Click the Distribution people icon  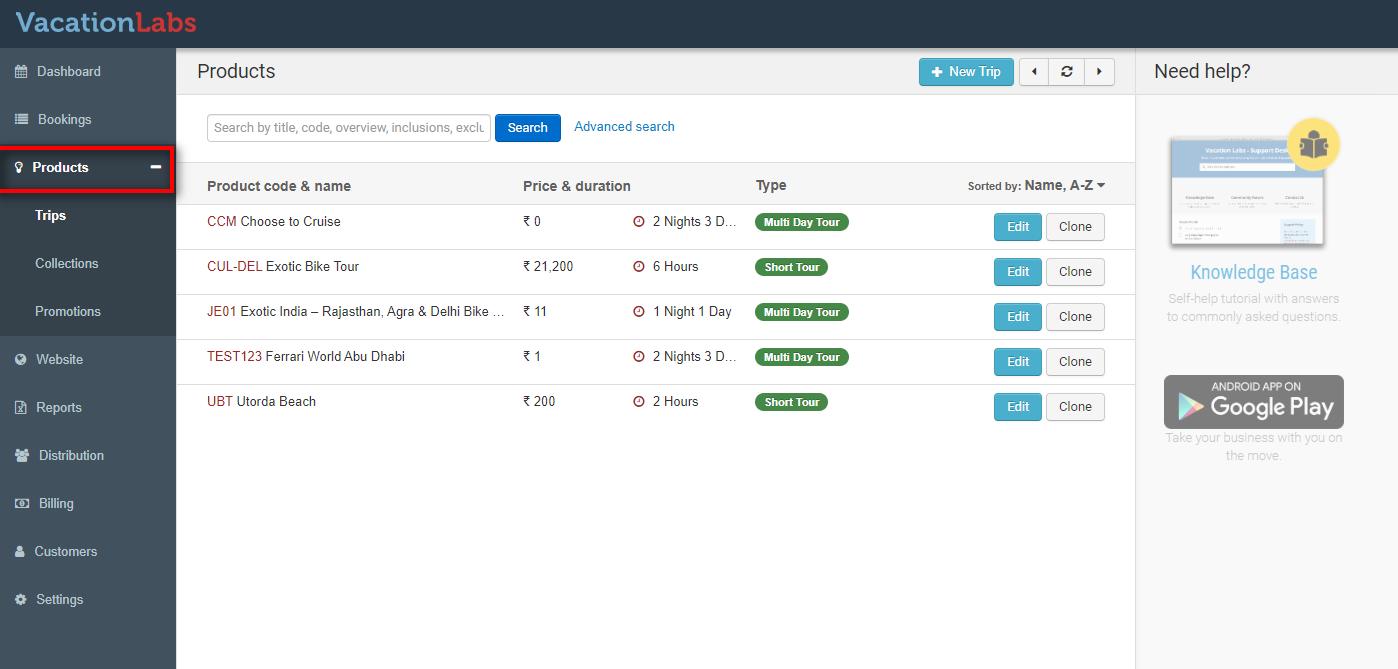[22, 456]
